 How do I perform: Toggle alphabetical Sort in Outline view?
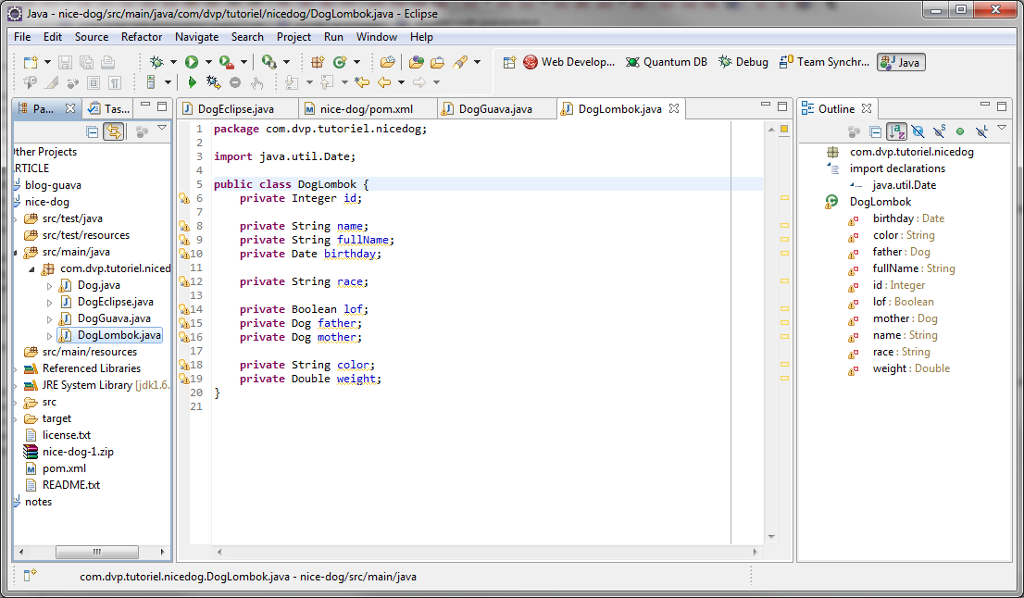897,131
